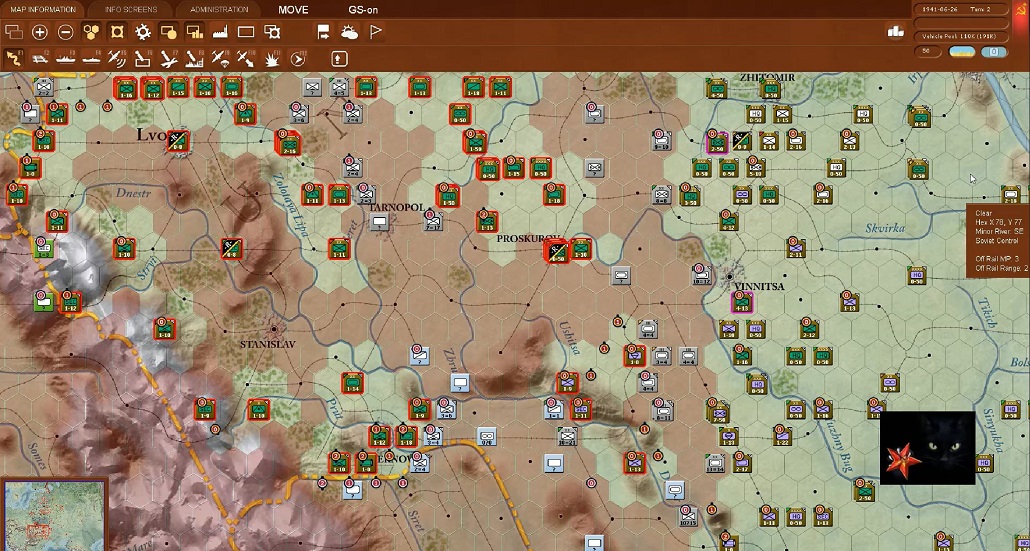Show the weather overlay with cloud-sun icon
Screen dimensions: 1030x551
[x=349, y=32]
